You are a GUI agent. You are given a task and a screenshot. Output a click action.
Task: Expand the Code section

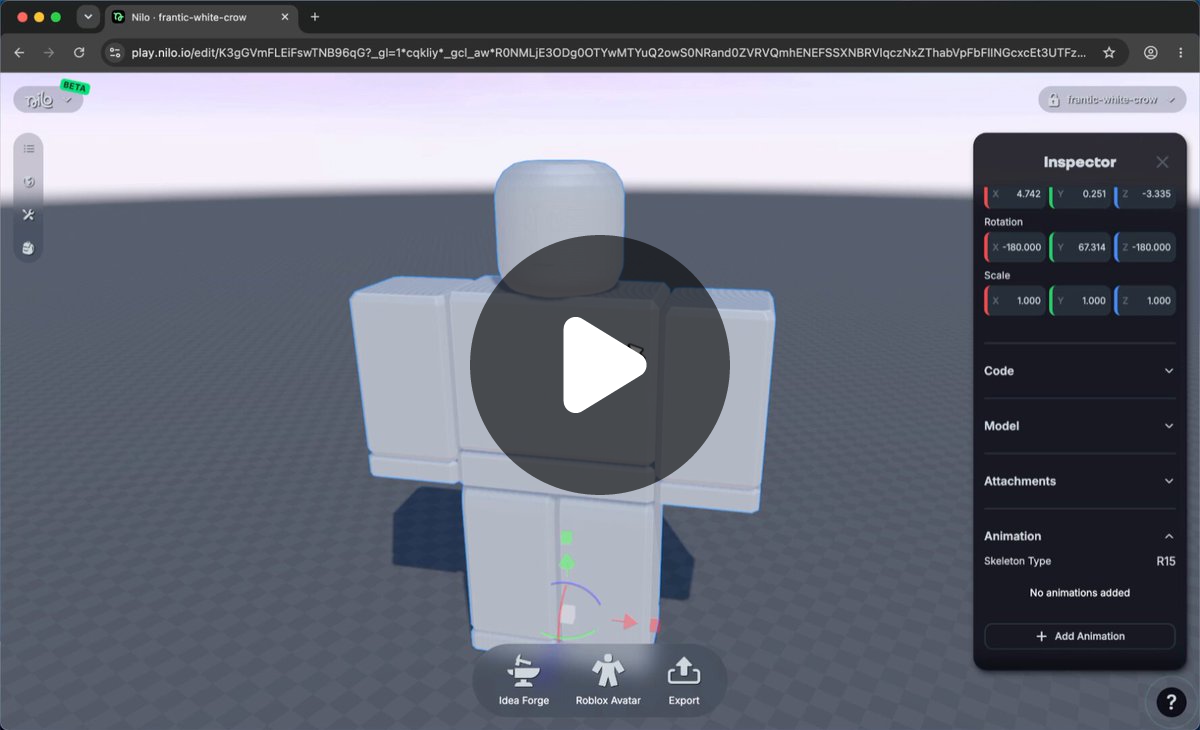1080,371
